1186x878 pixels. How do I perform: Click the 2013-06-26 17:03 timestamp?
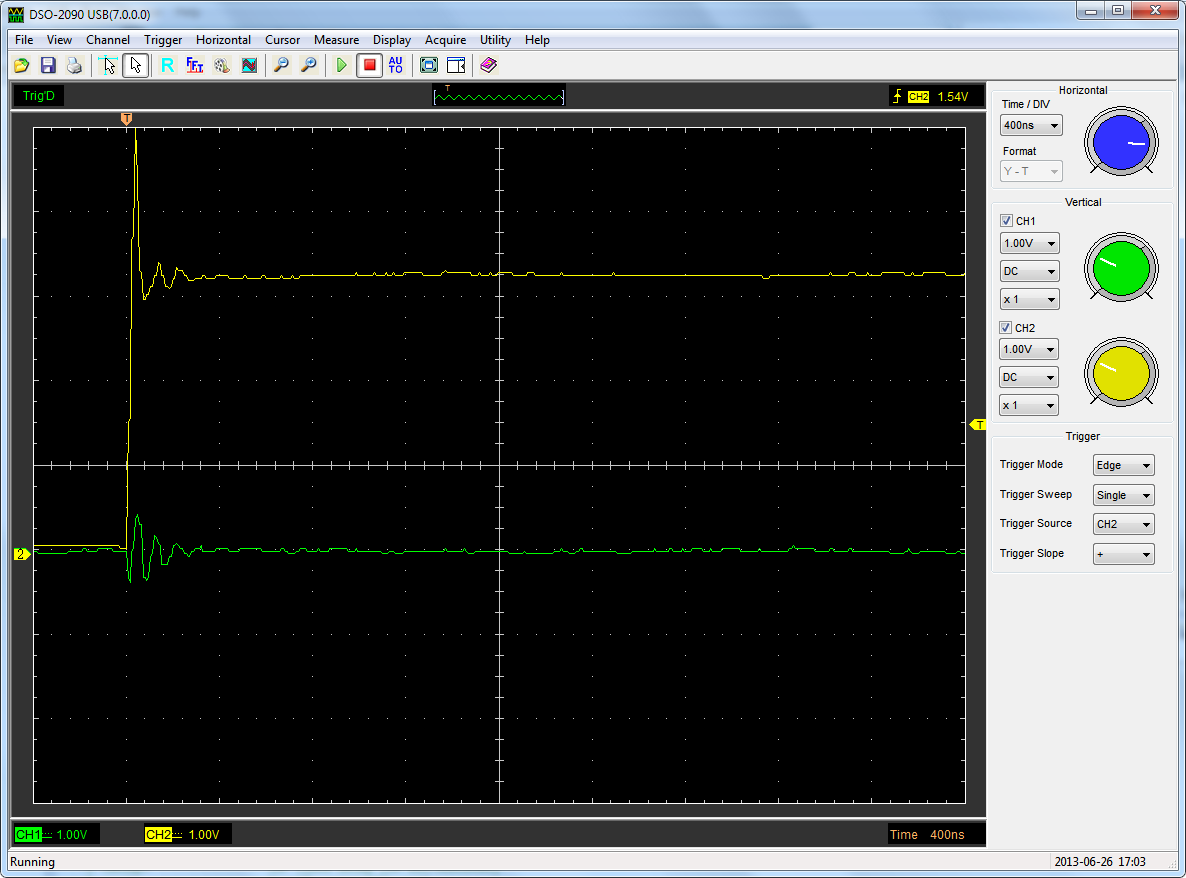[x=1100, y=862]
